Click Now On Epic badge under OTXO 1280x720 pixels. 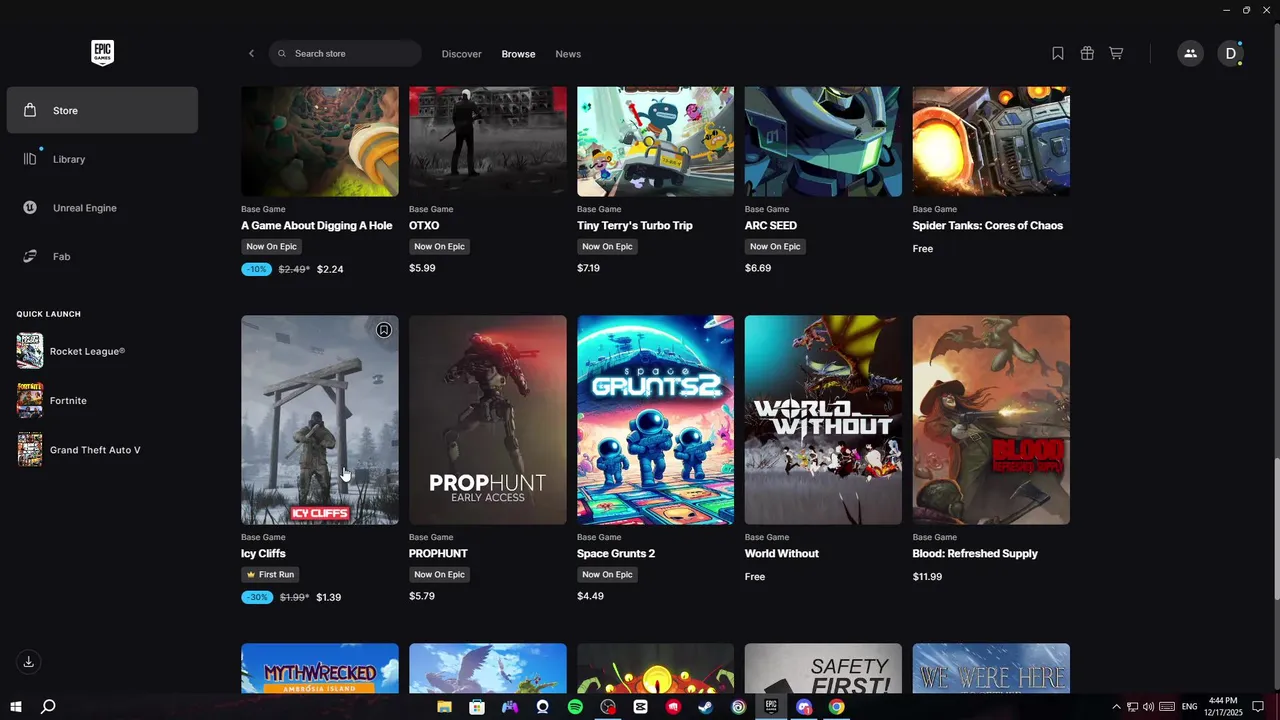[x=440, y=247]
